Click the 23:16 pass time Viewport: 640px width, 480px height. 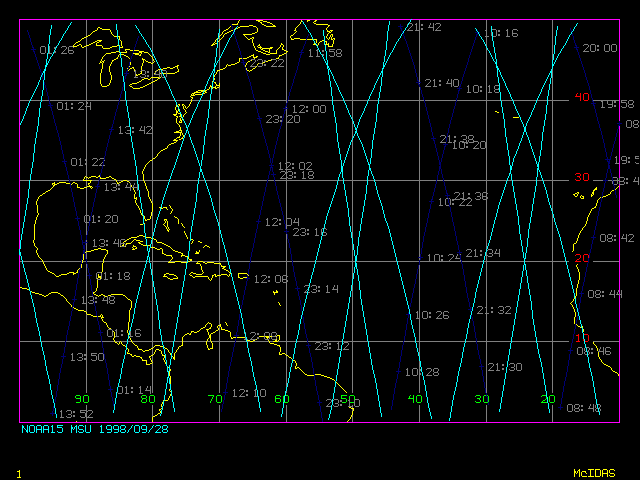point(310,232)
